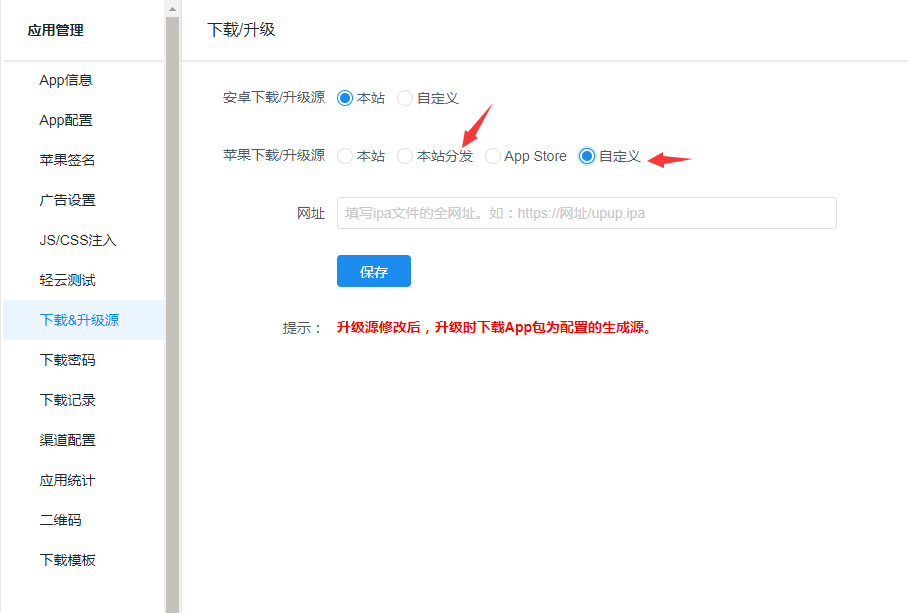Open 下载模板 menu item
908x613 pixels.
67,560
